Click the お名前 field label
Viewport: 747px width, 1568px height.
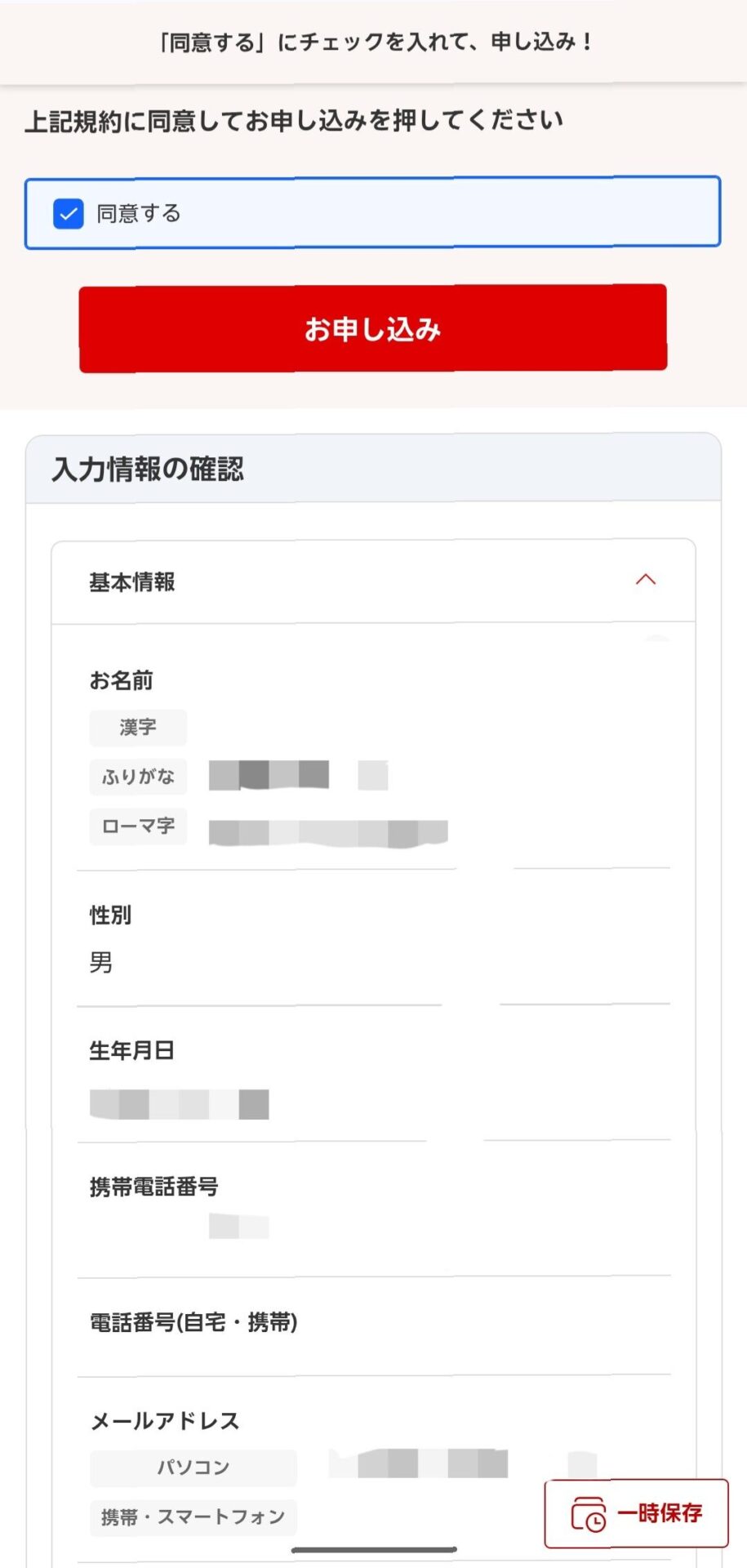(121, 680)
